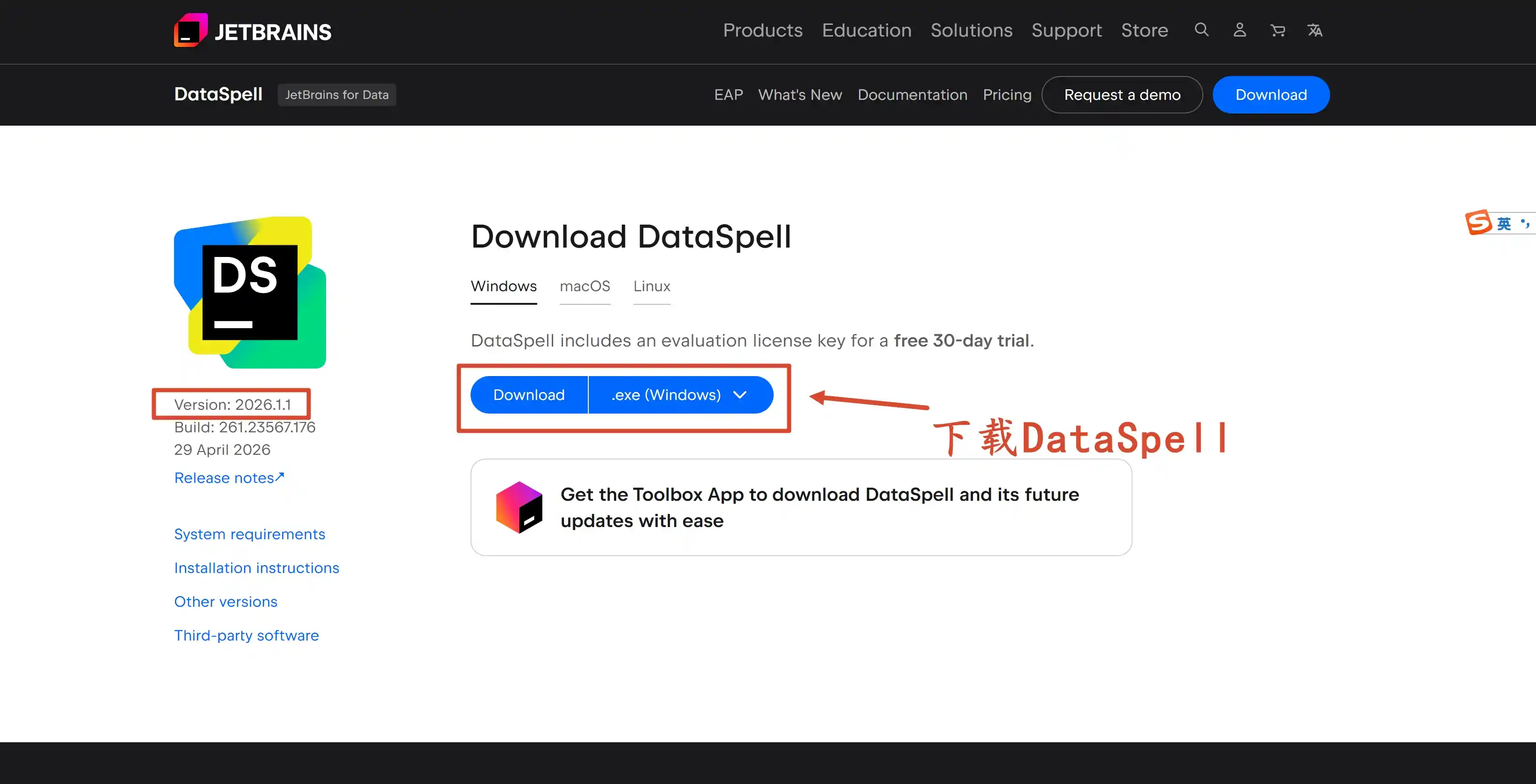Open the shopping cart icon

click(x=1277, y=30)
